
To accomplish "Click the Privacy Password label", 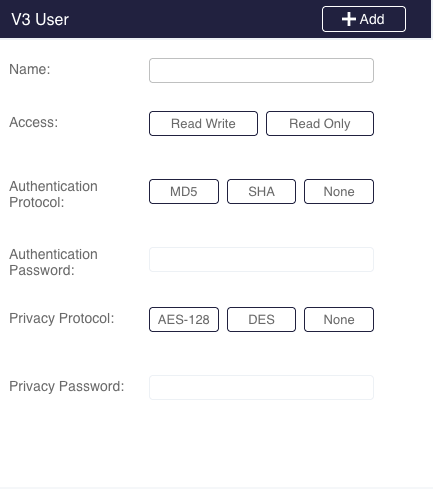I will pos(67,386).
